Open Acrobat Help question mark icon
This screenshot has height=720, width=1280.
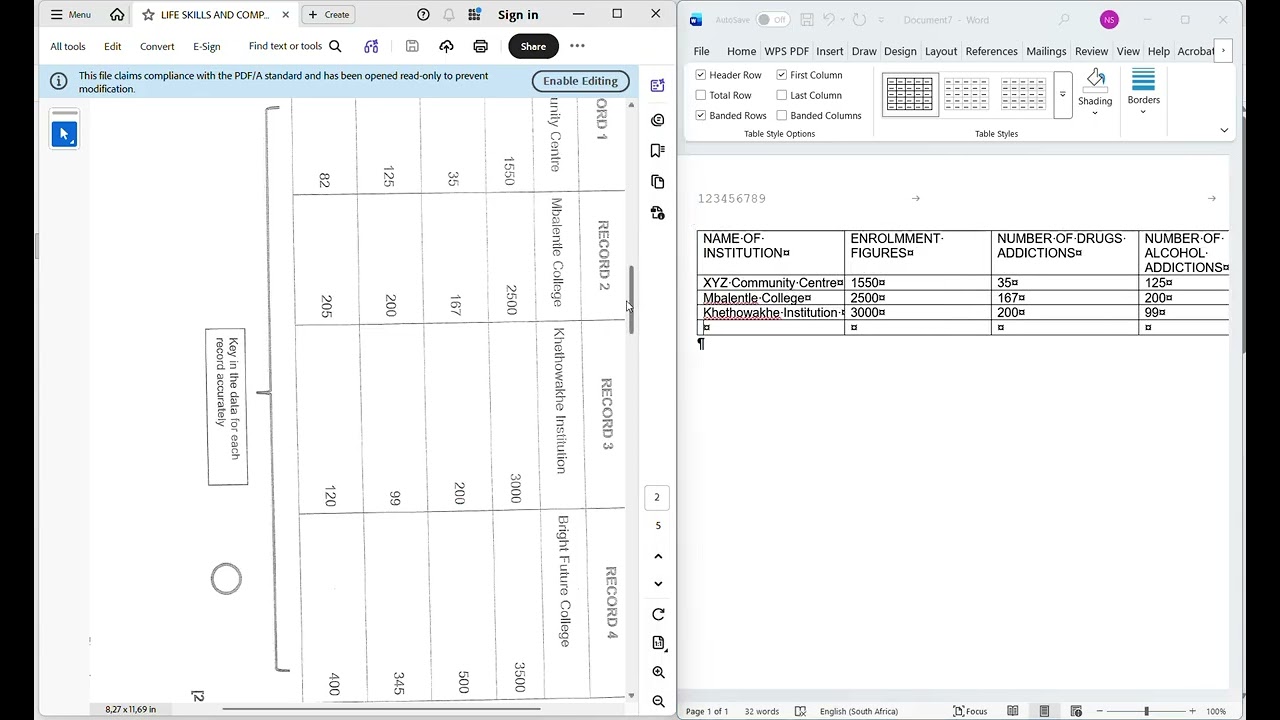point(423,14)
